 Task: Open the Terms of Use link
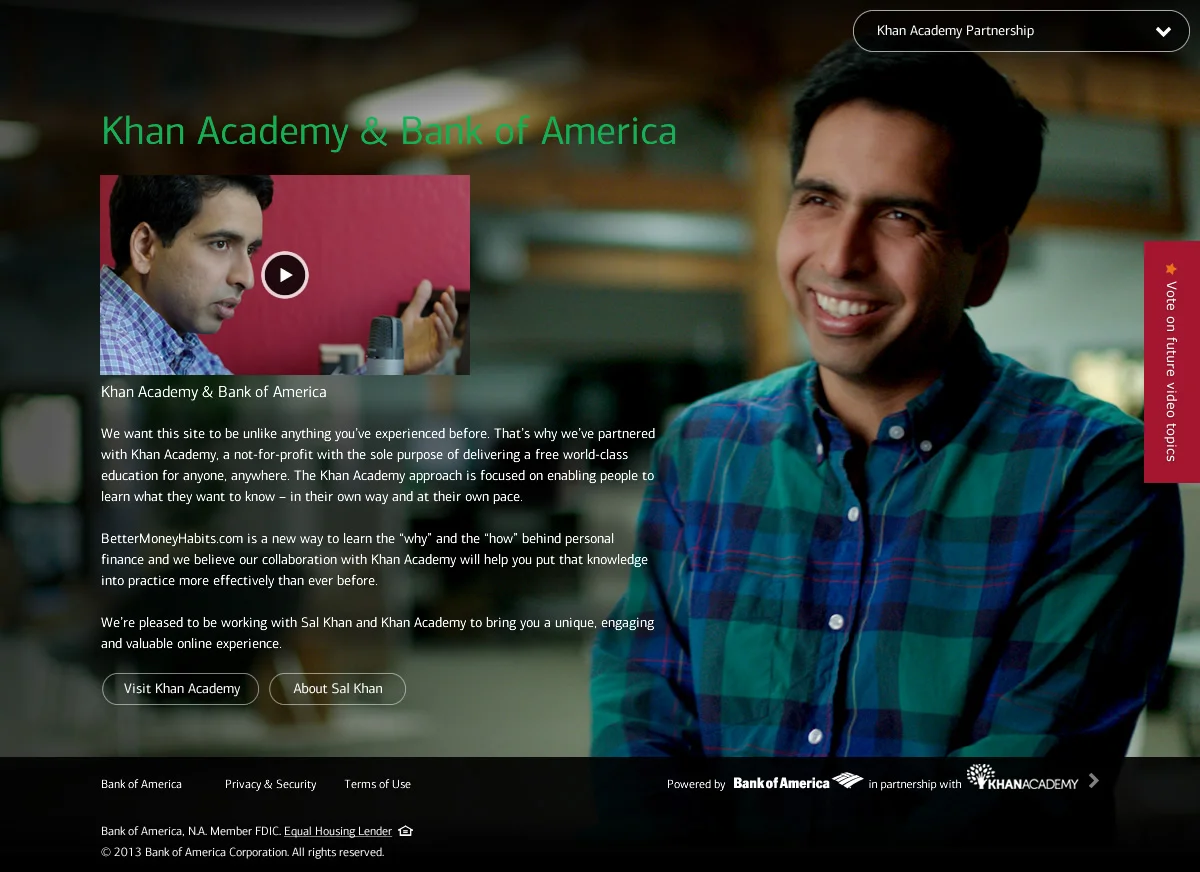[377, 784]
